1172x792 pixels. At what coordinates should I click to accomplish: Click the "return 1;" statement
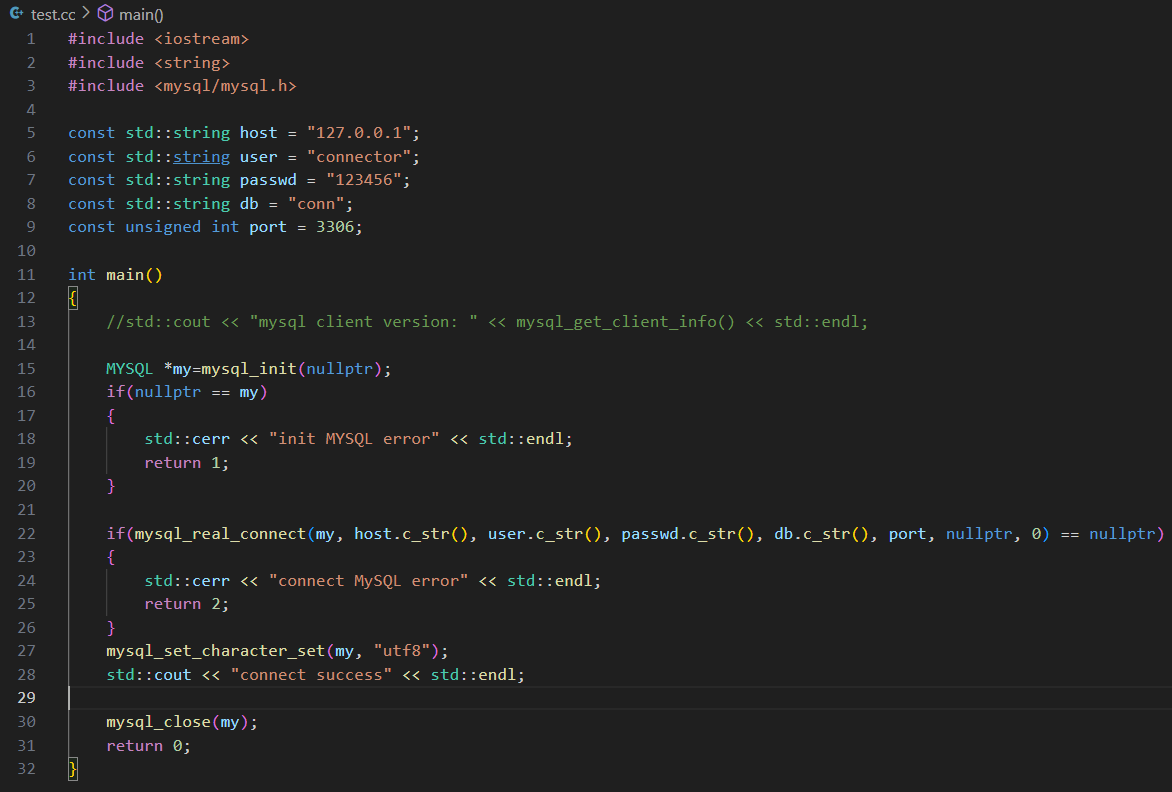pos(187,463)
